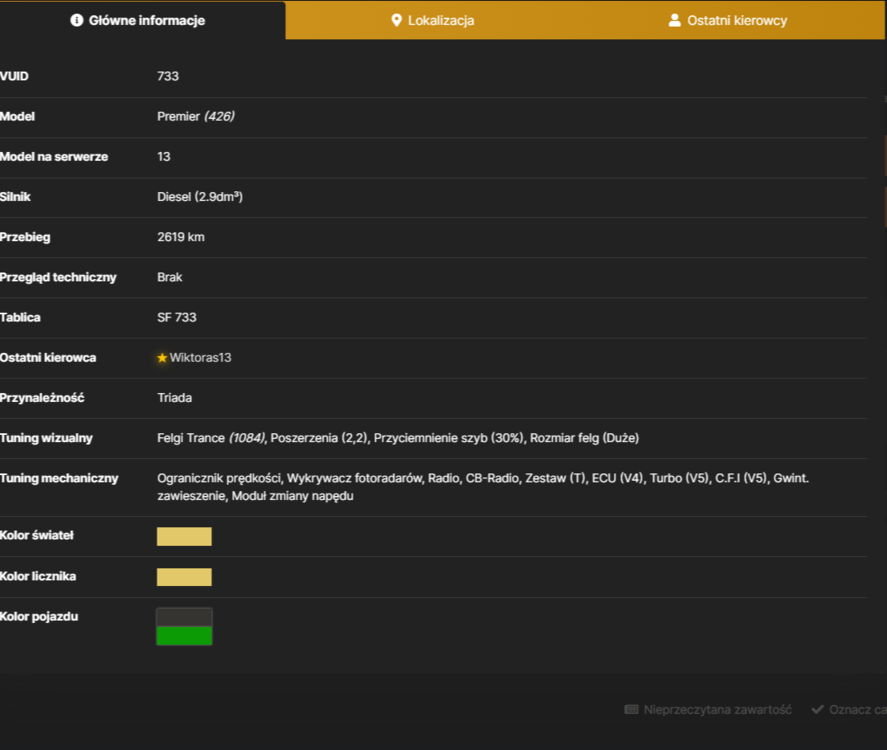887x750 pixels.
Task: Click the checkmark icon beside Oznacz
Action: (x=817, y=709)
